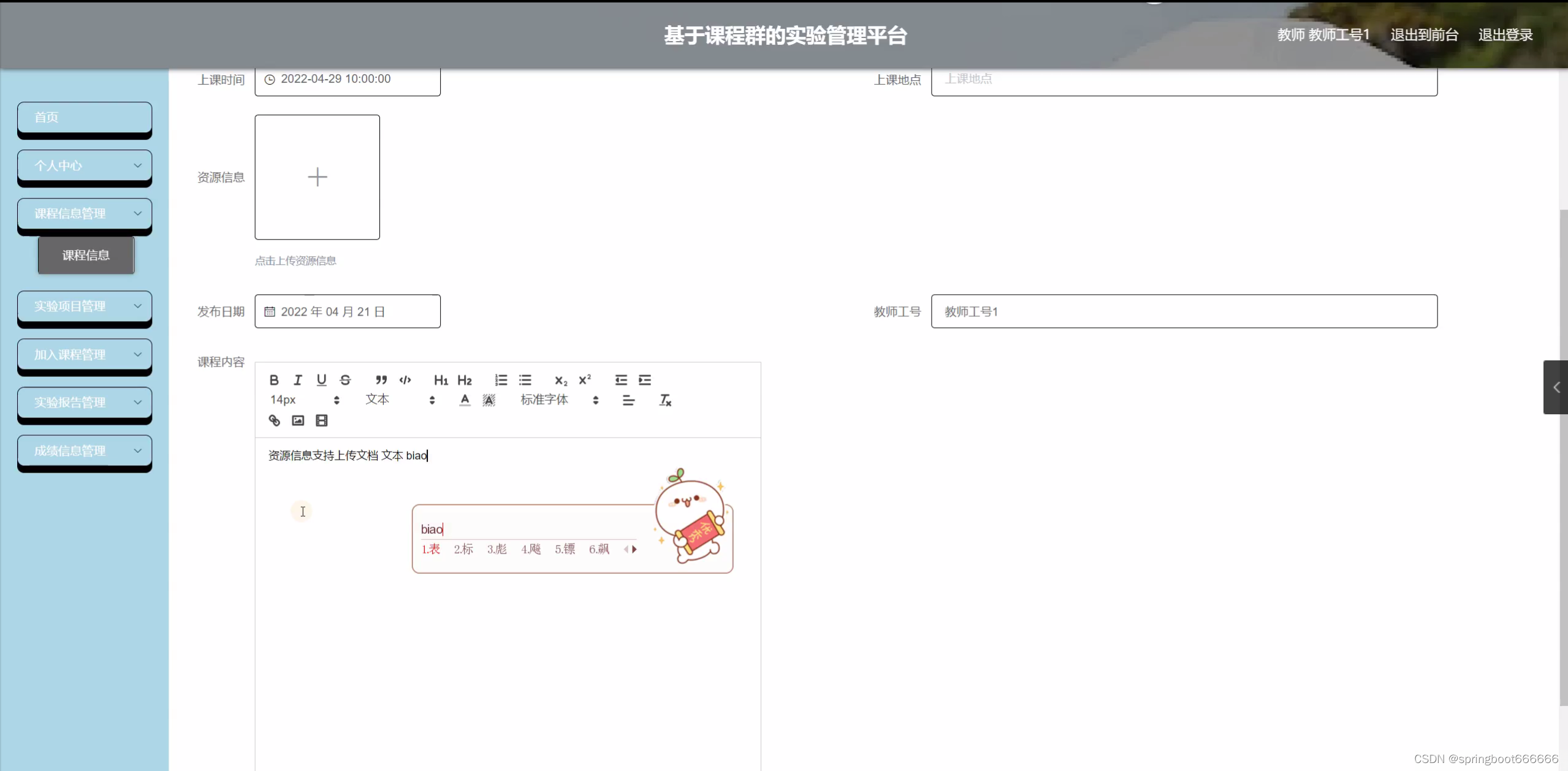1568x771 pixels.
Task: Toggle bold formatting in the editor
Action: click(x=274, y=380)
